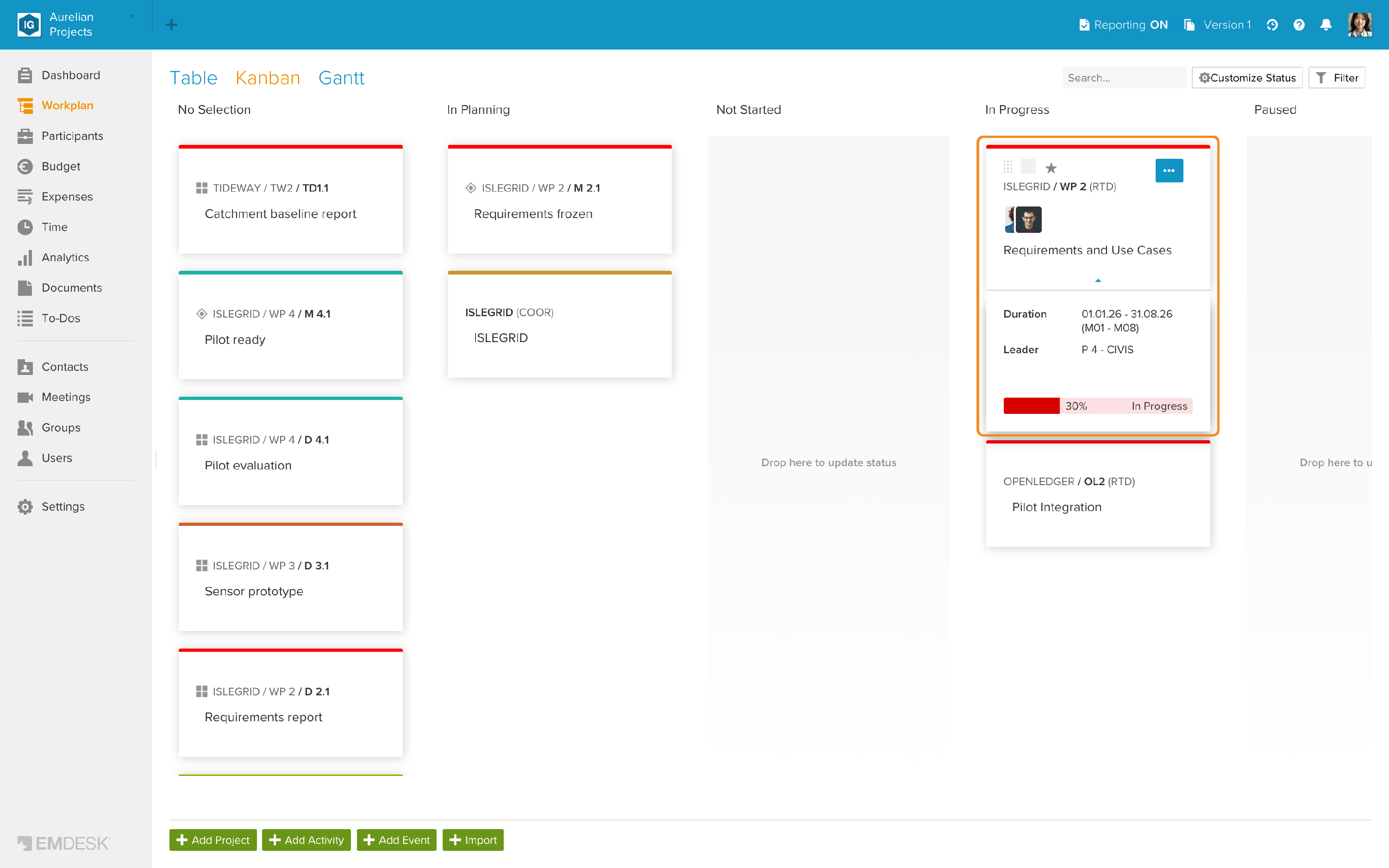Viewport: 1389px width, 868px height.
Task: Click the drag handle on WP 2 card
Action: [x=1008, y=167]
